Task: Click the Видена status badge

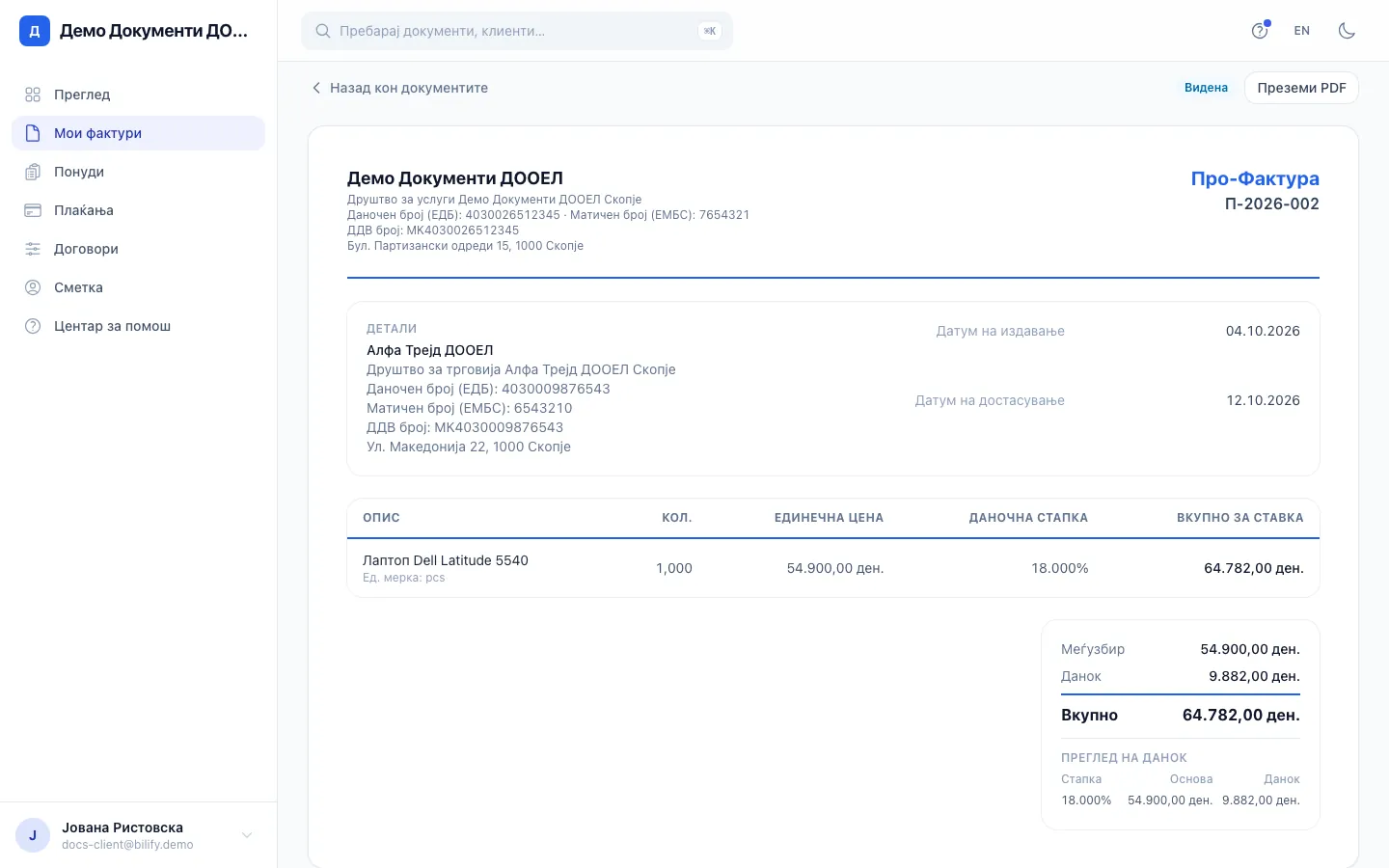Action: click(x=1206, y=88)
